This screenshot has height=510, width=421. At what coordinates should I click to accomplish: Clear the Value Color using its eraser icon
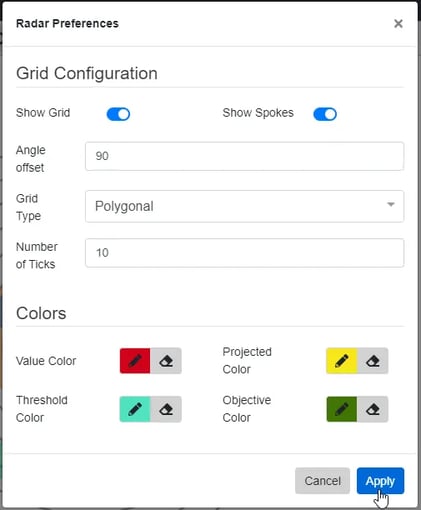click(166, 361)
